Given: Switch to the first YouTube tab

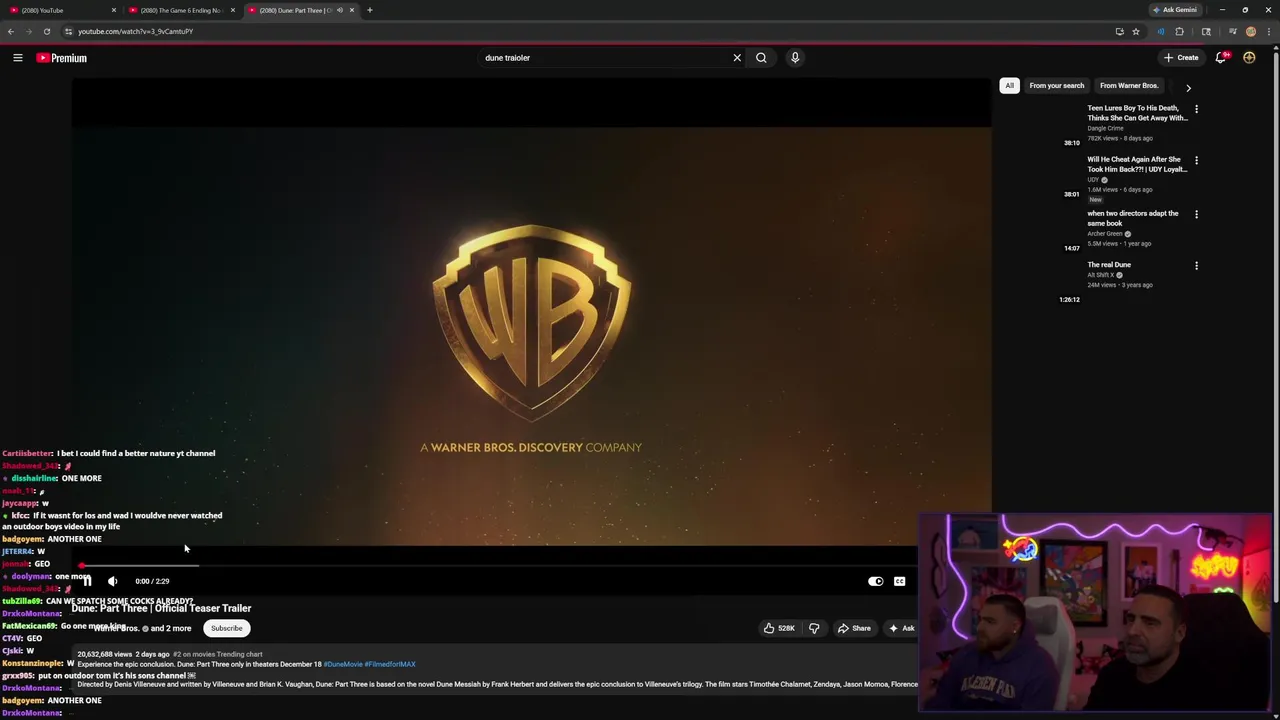Looking at the screenshot, I should [x=60, y=10].
